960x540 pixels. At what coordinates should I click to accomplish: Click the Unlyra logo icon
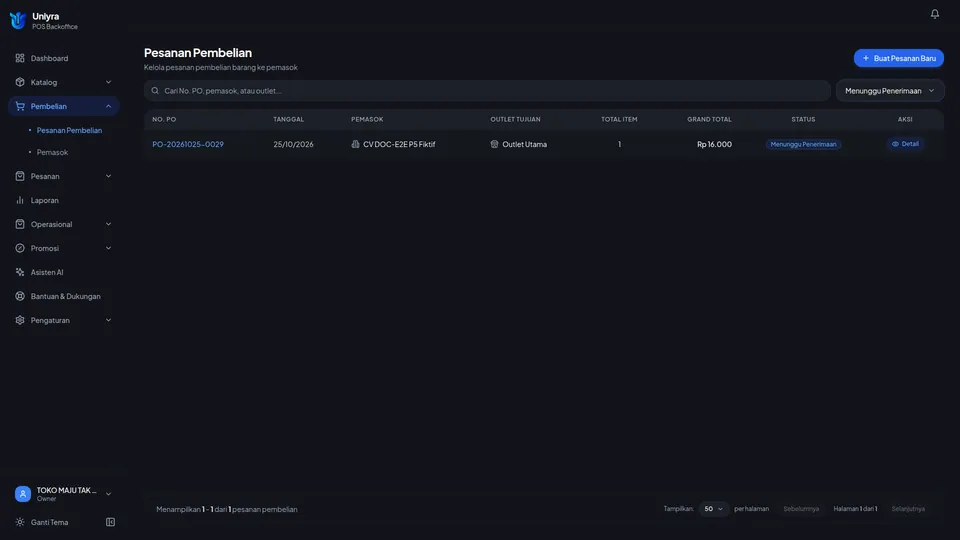point(18,20)
